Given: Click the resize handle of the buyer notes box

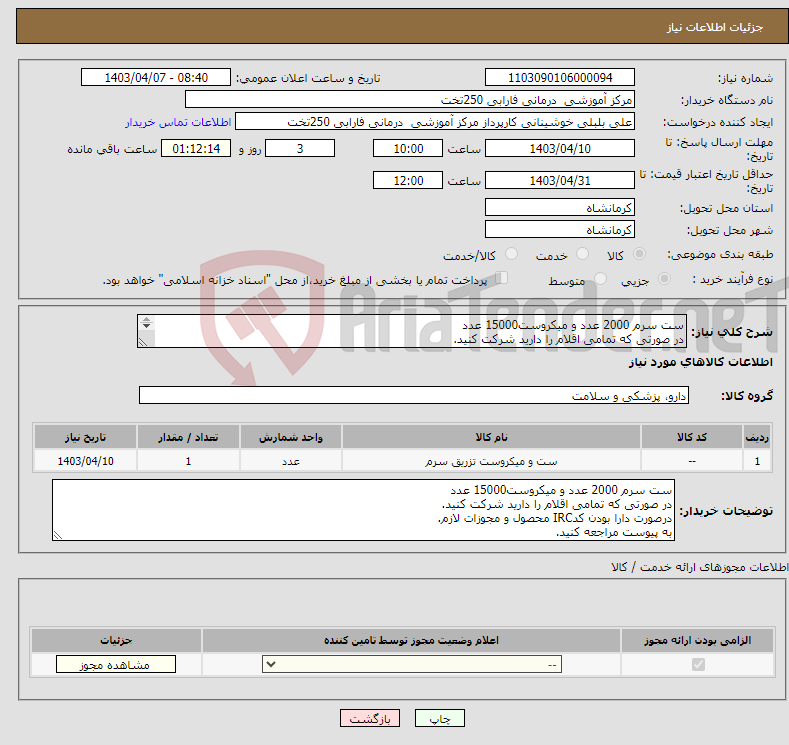Looking at the screenshot, I should [58, 535].
